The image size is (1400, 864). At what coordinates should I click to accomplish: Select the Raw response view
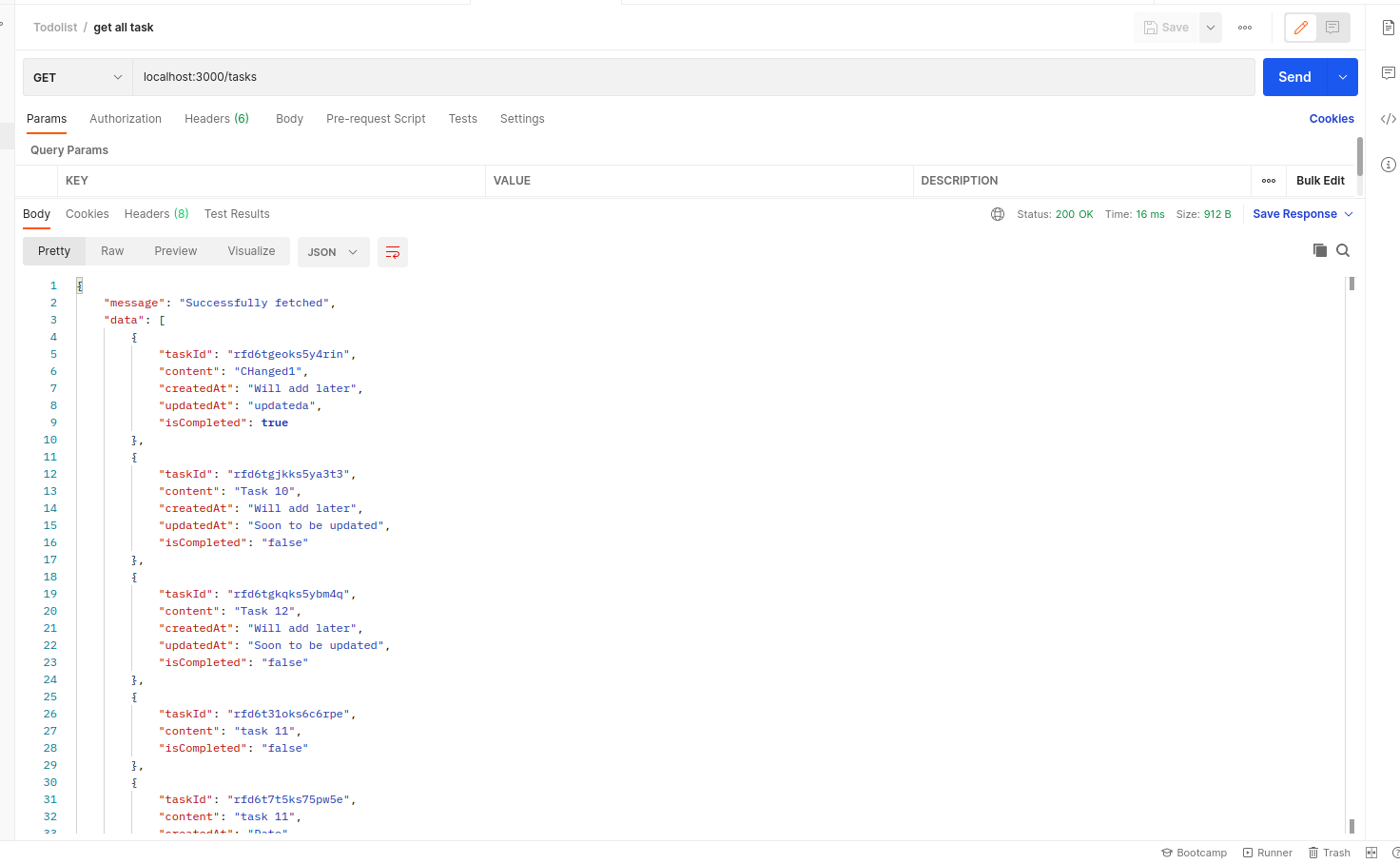(112, 251)
